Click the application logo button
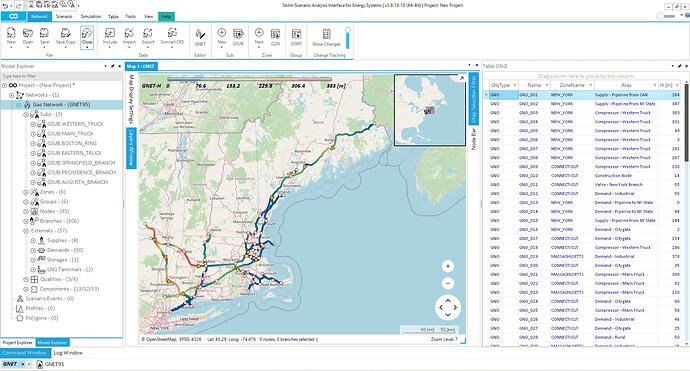 pos(13,16)
